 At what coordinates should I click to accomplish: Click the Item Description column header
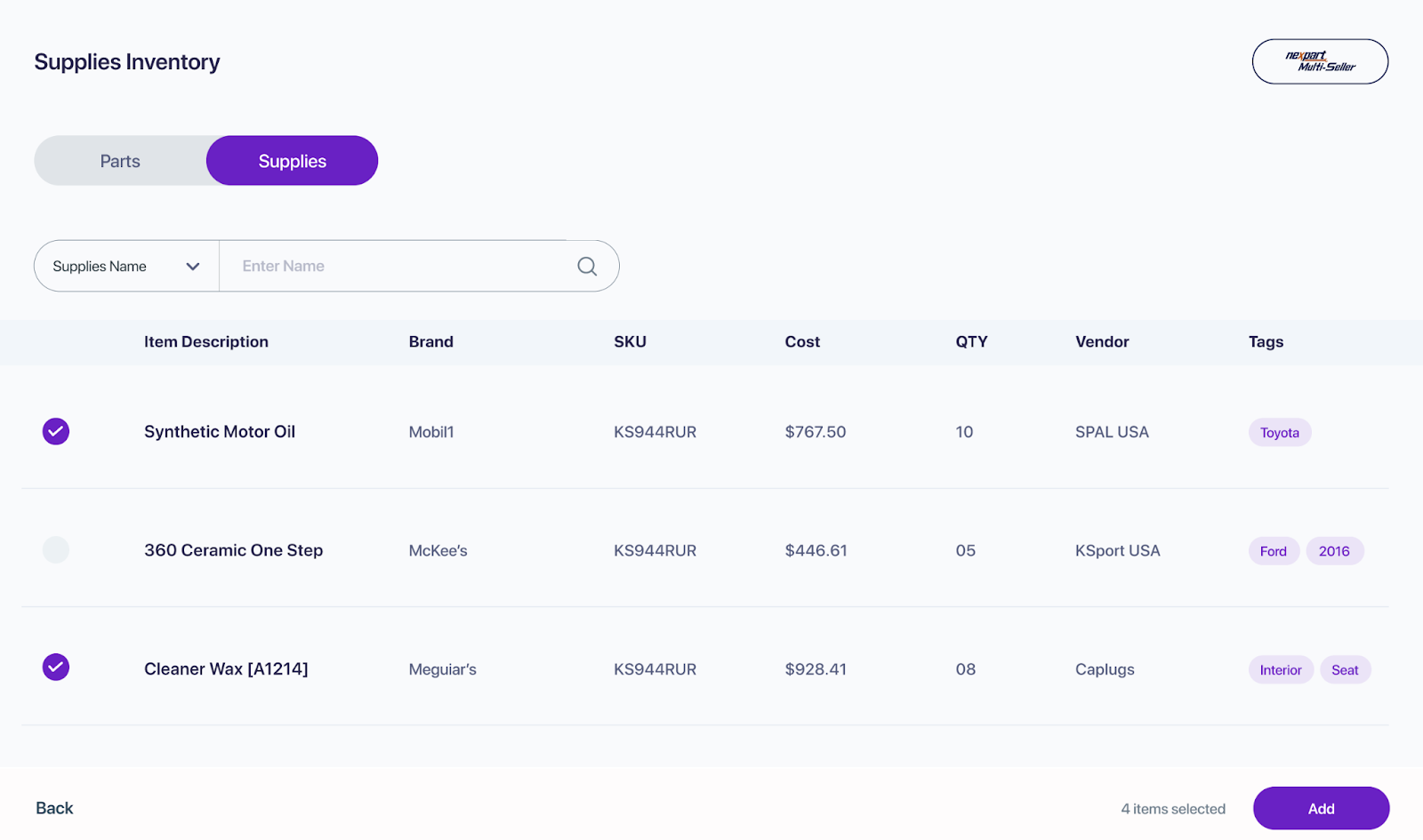click(206, 341)
